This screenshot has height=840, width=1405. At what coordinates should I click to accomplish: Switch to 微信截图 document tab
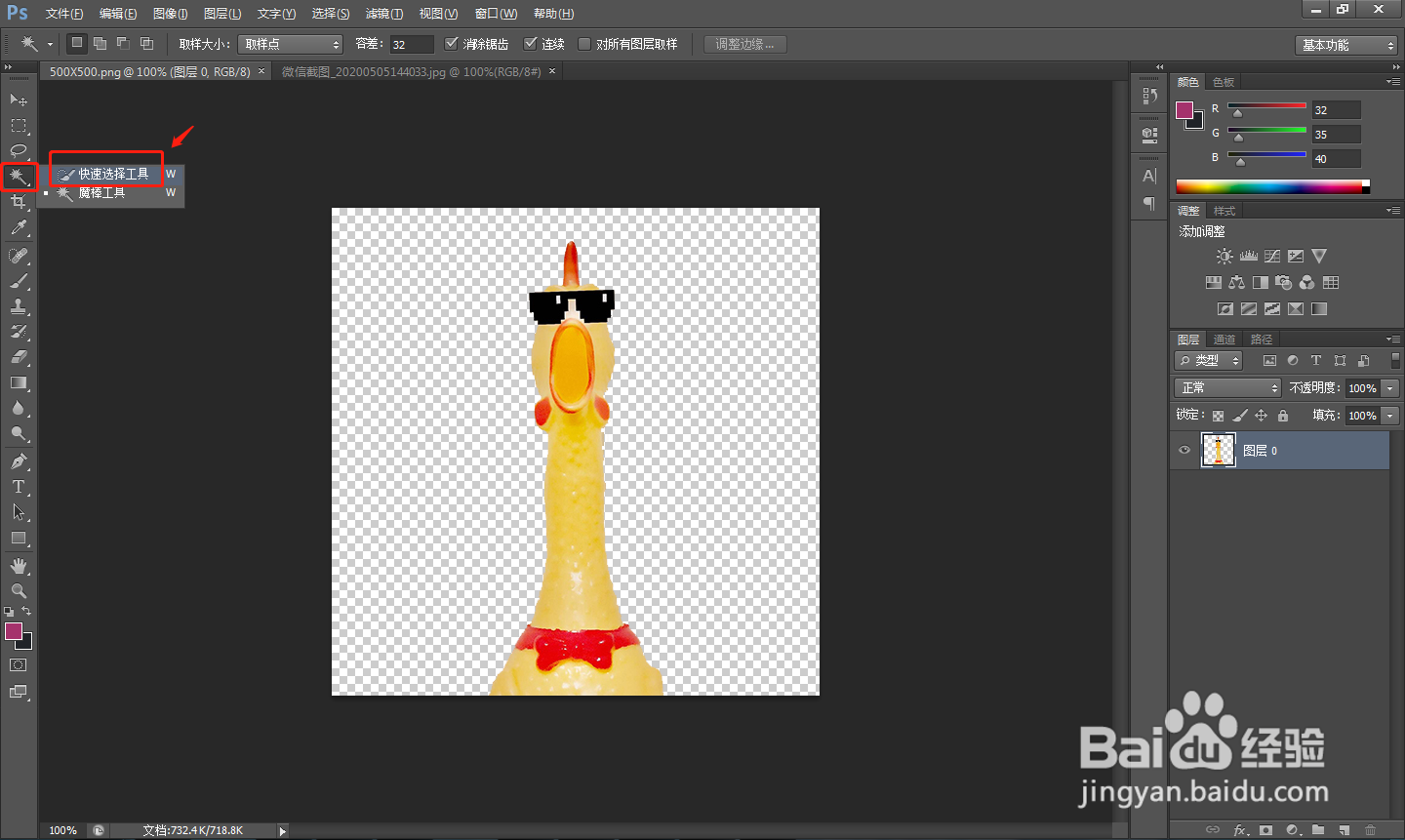[411, 71]
